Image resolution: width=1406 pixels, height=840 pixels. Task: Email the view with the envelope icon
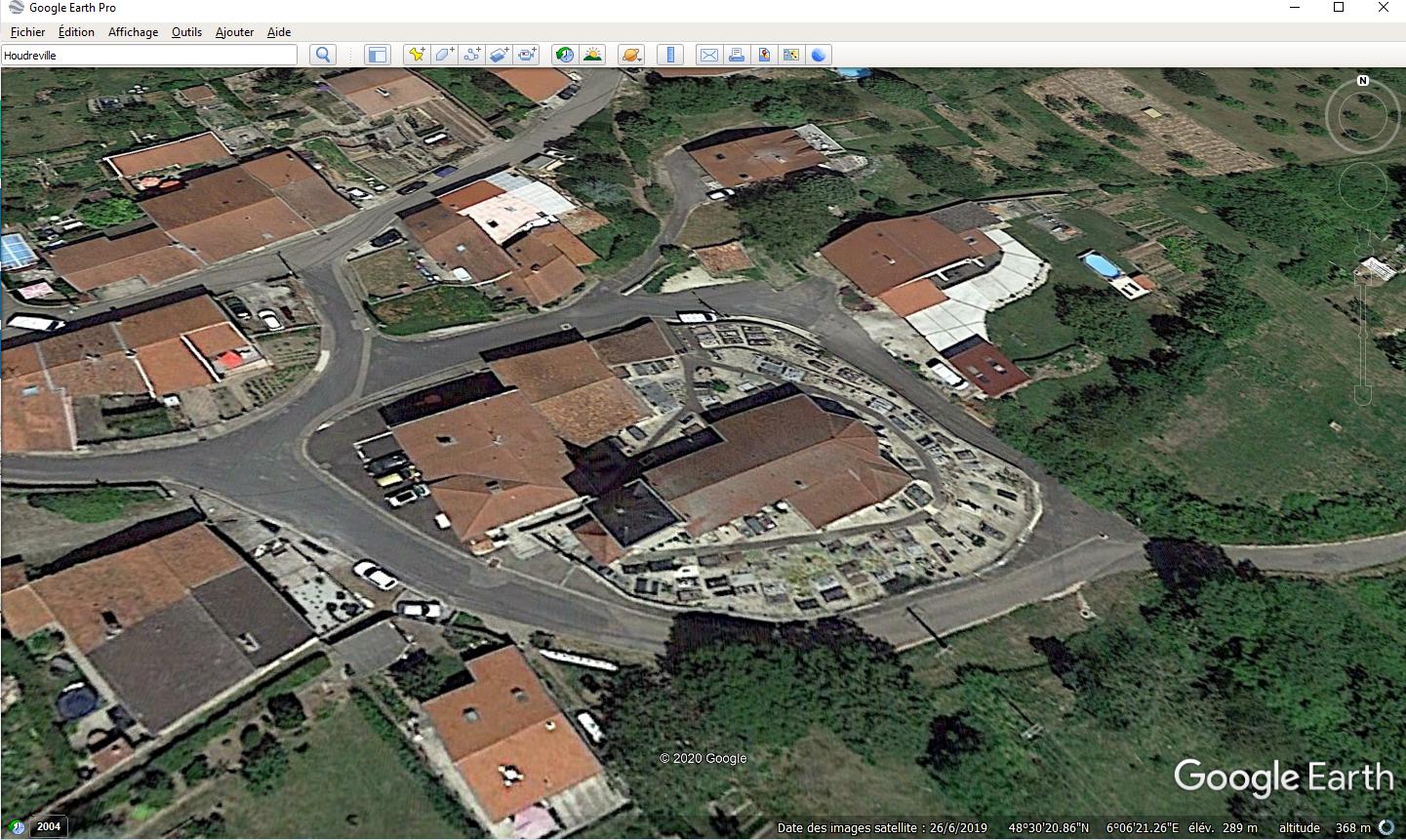click(709, 55)
